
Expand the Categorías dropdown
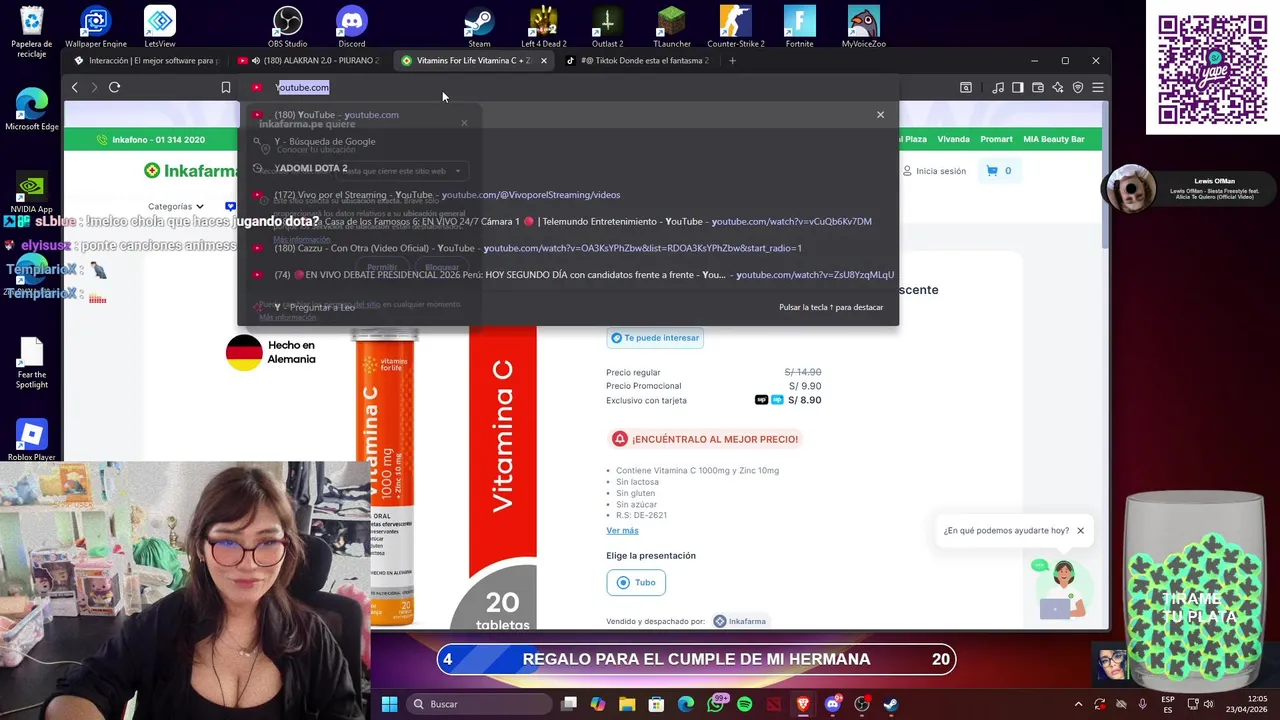(x=176, y=206)
